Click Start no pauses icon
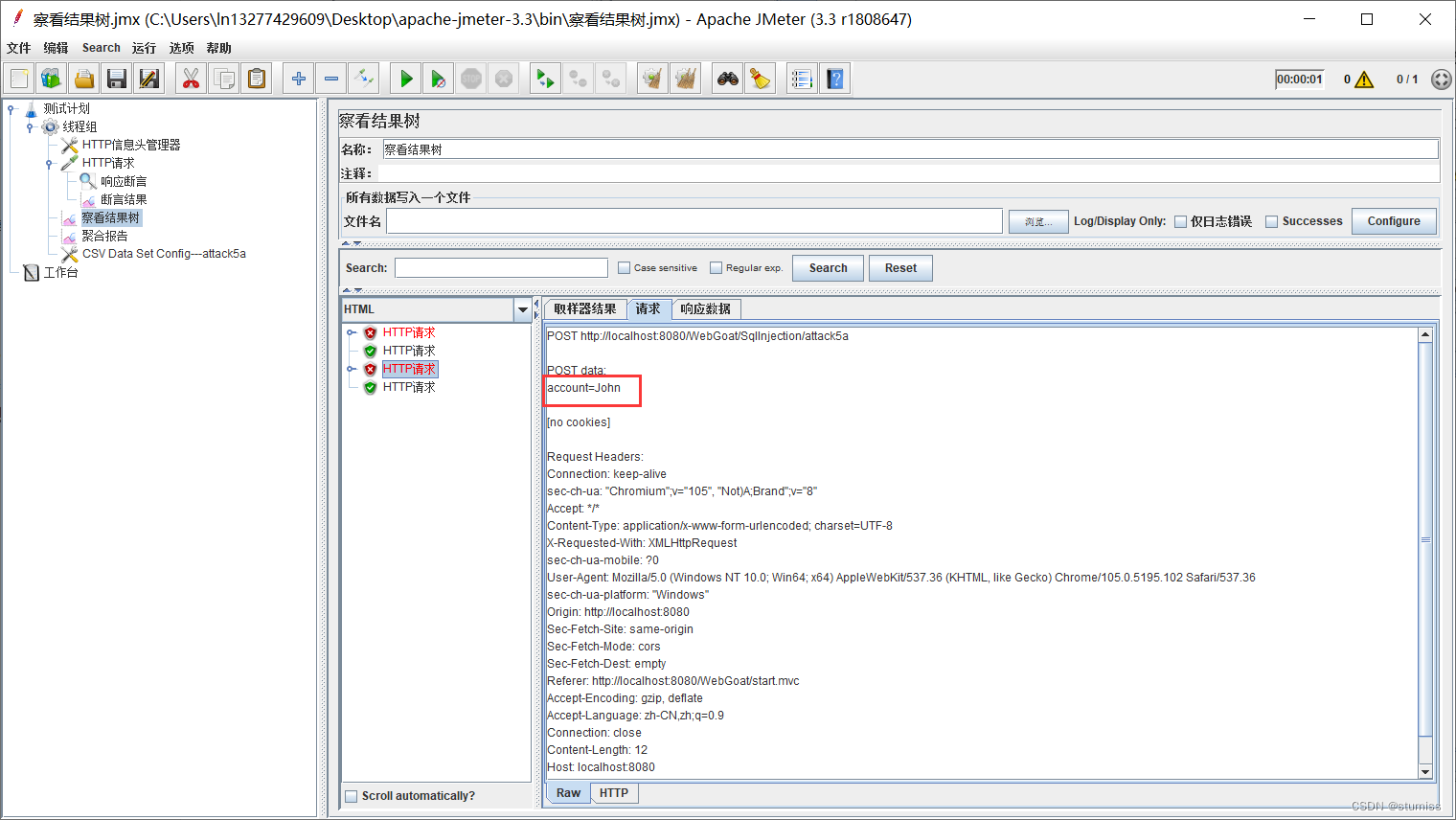The height and width of the screenshot is (820, 1456). pos(439,79)
